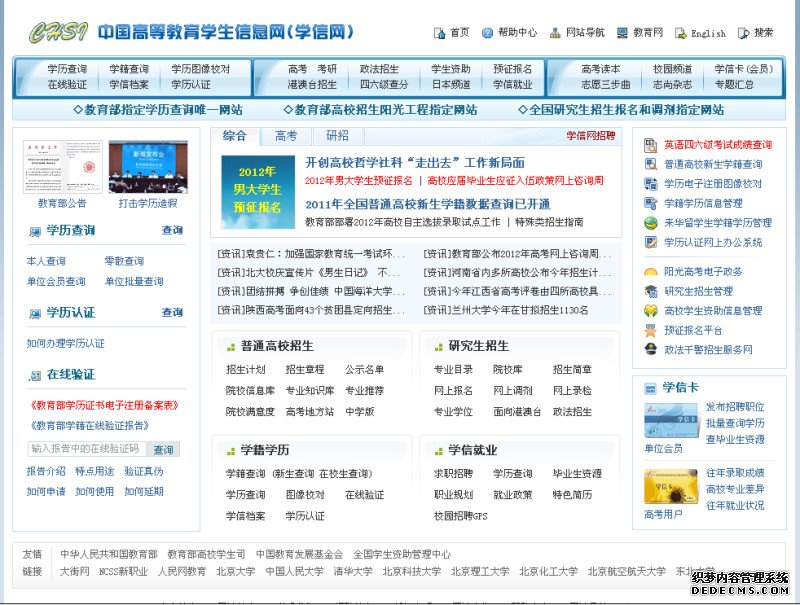Screen dimensions: 800x605
Task: Open 四六级查分 in the top navigation
Action: coord(384,85)
